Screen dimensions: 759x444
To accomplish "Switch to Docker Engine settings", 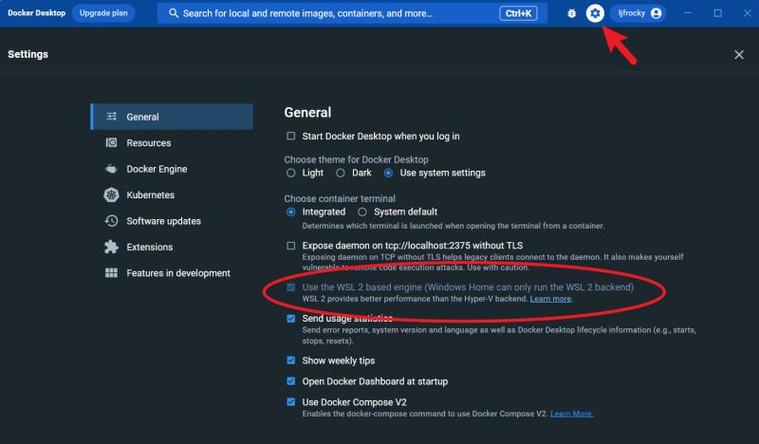I will point(171,169).
